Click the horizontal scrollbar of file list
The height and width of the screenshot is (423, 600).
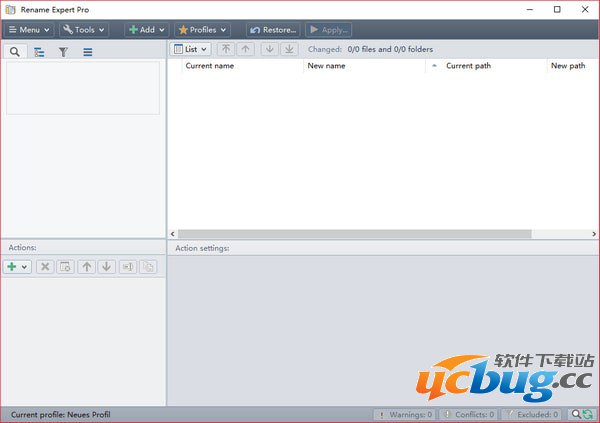point(350,233)
